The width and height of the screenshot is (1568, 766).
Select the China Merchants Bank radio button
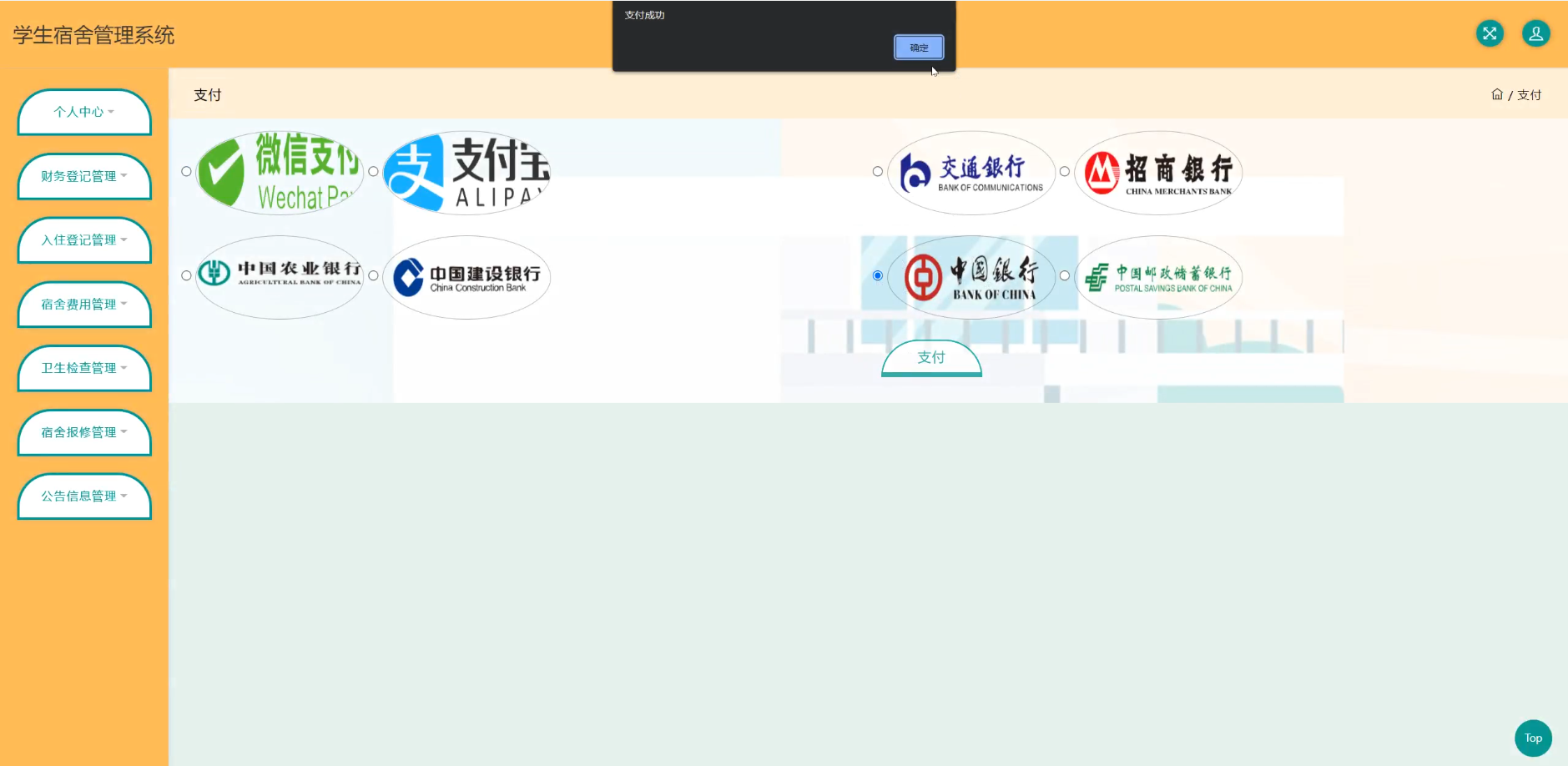pyautogui.click(x=1064, y=171)
